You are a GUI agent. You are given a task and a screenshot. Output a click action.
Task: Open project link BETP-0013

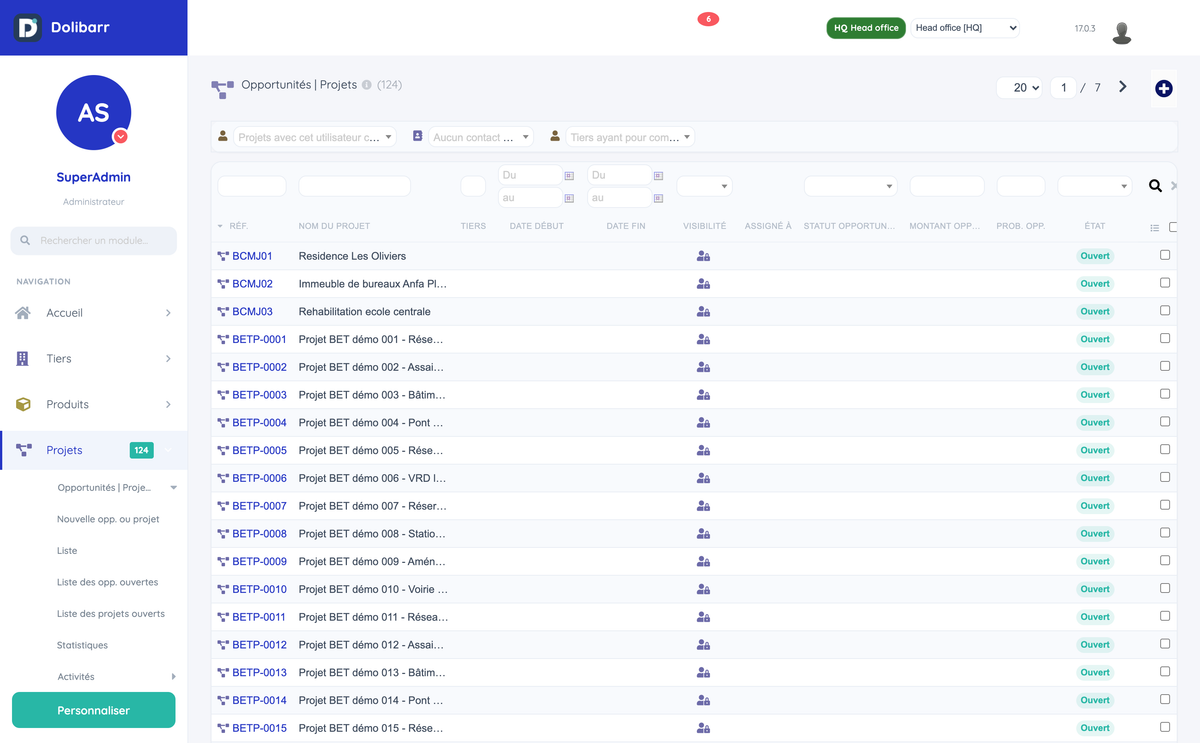click(x=259, y=672)
